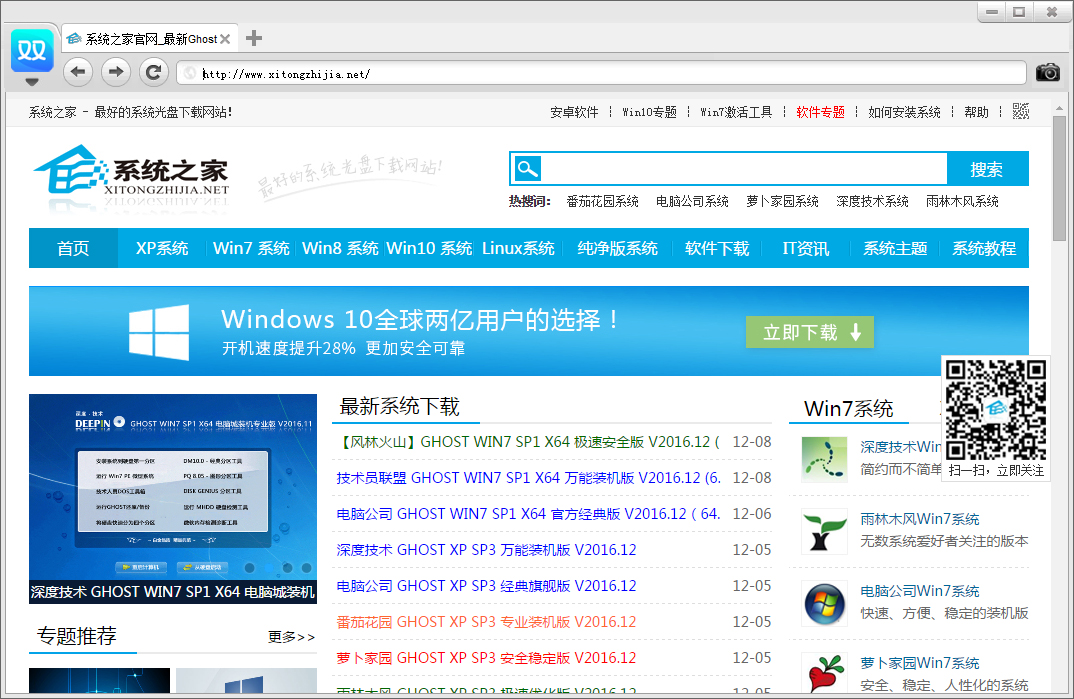Open the 番茄花园 GHOST XP SP3 专业装机版 link
The image size is (1074, 699).
click(x=486, y=622)
